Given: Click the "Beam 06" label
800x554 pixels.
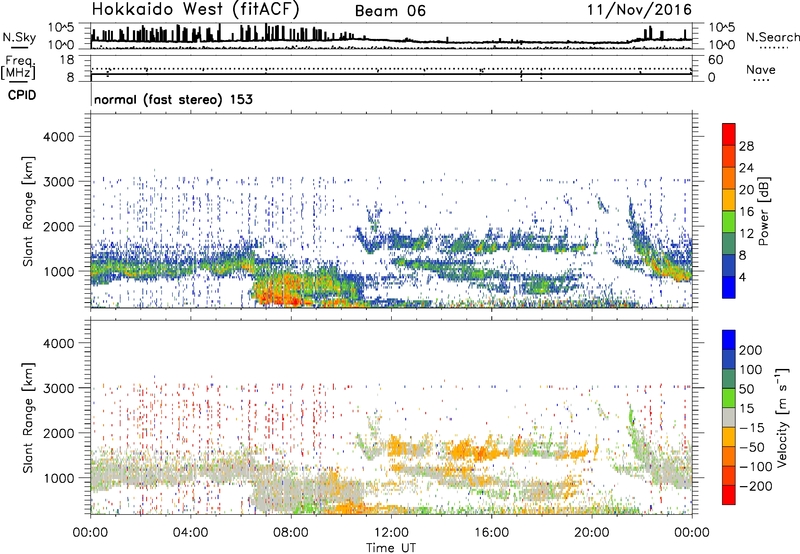Looking at the screenshot, I should (x=390, y=11).
